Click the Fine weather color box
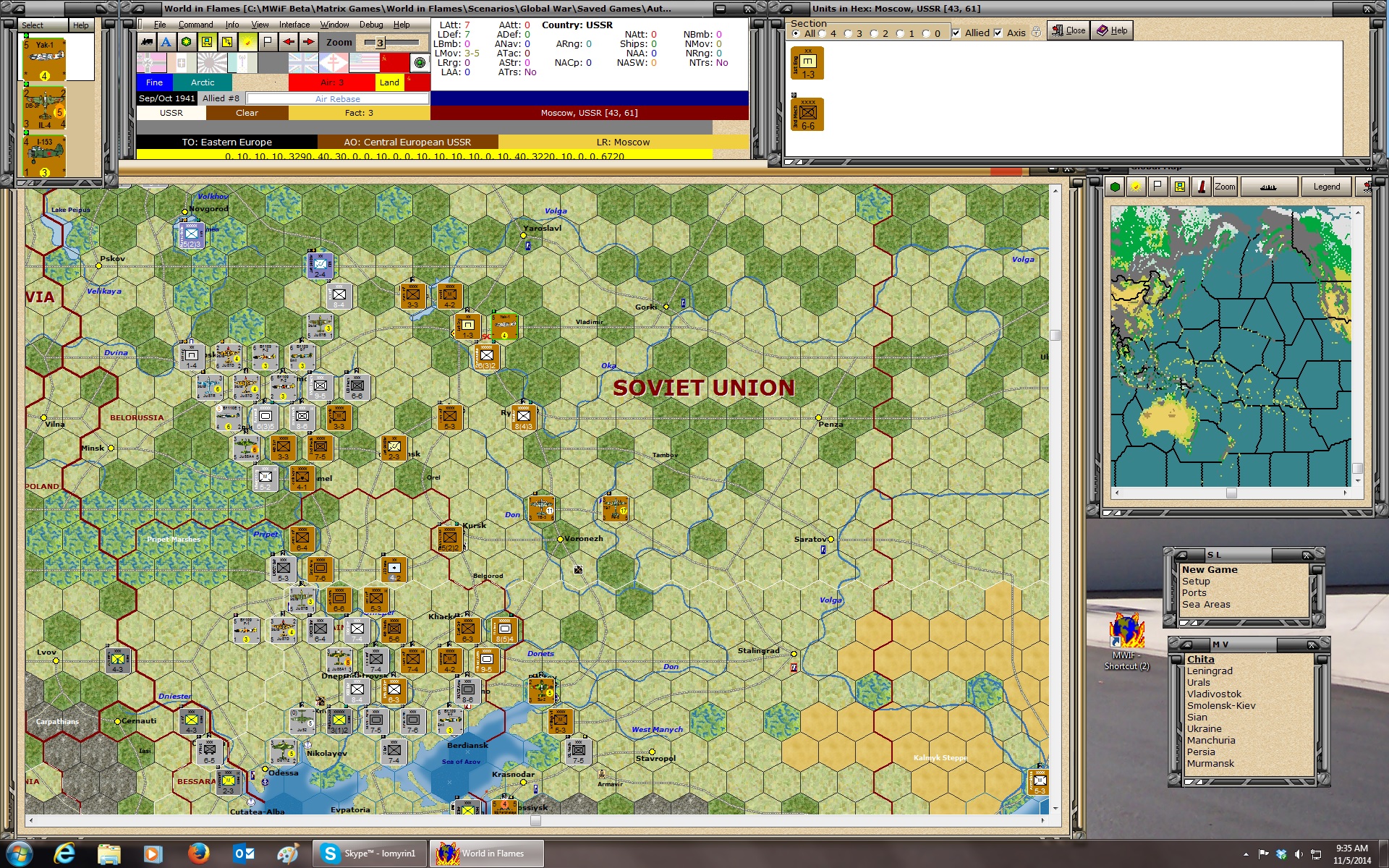The image size is (1389, 868). (x=154, y=82)
